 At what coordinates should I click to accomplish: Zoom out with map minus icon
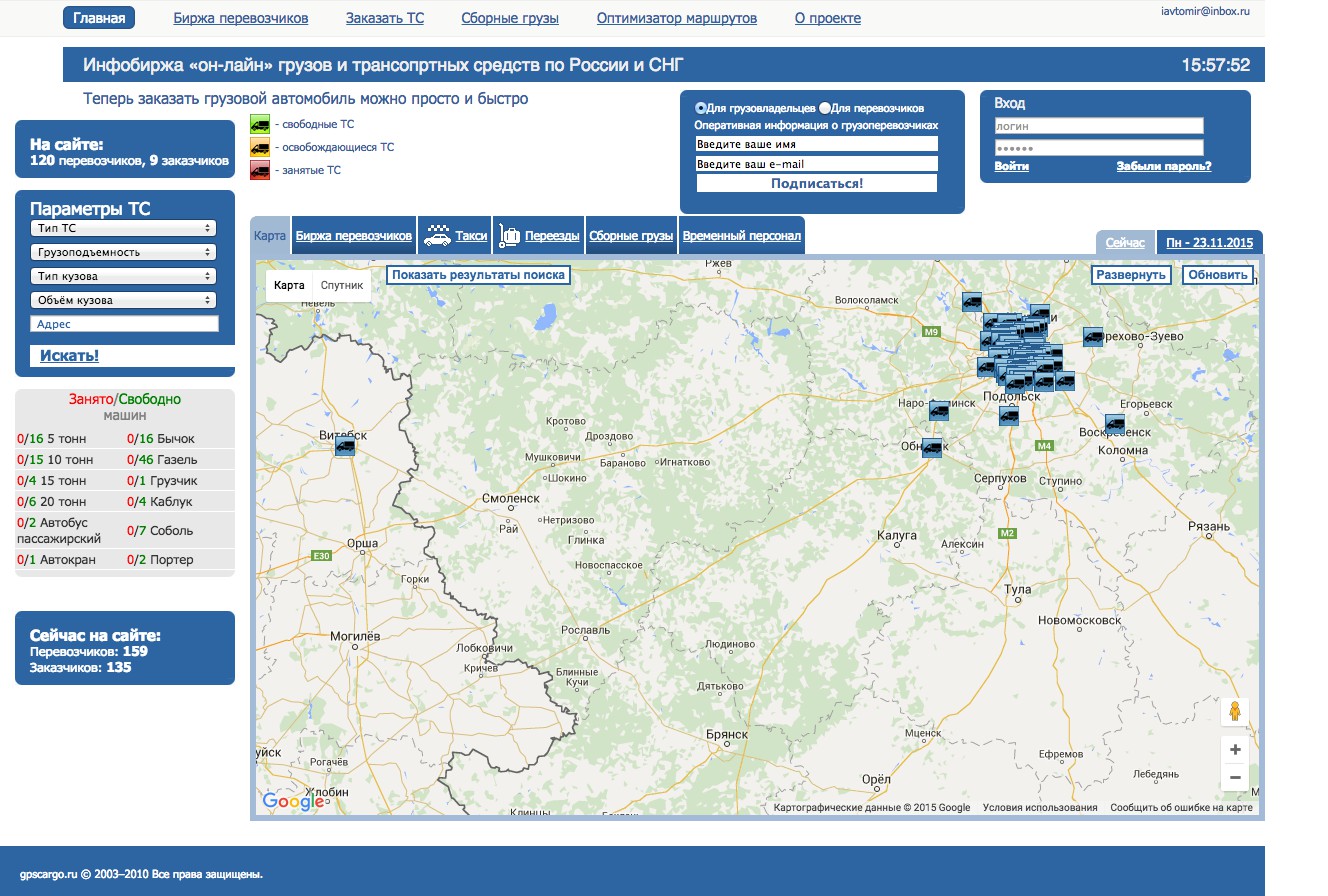(1235, 777)
